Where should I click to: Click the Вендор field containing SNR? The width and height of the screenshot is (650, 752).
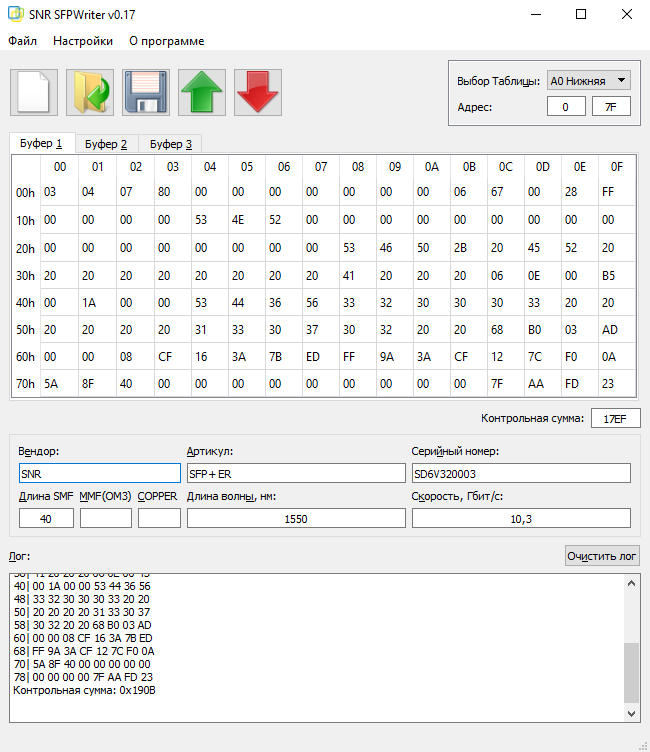point(99,473)
